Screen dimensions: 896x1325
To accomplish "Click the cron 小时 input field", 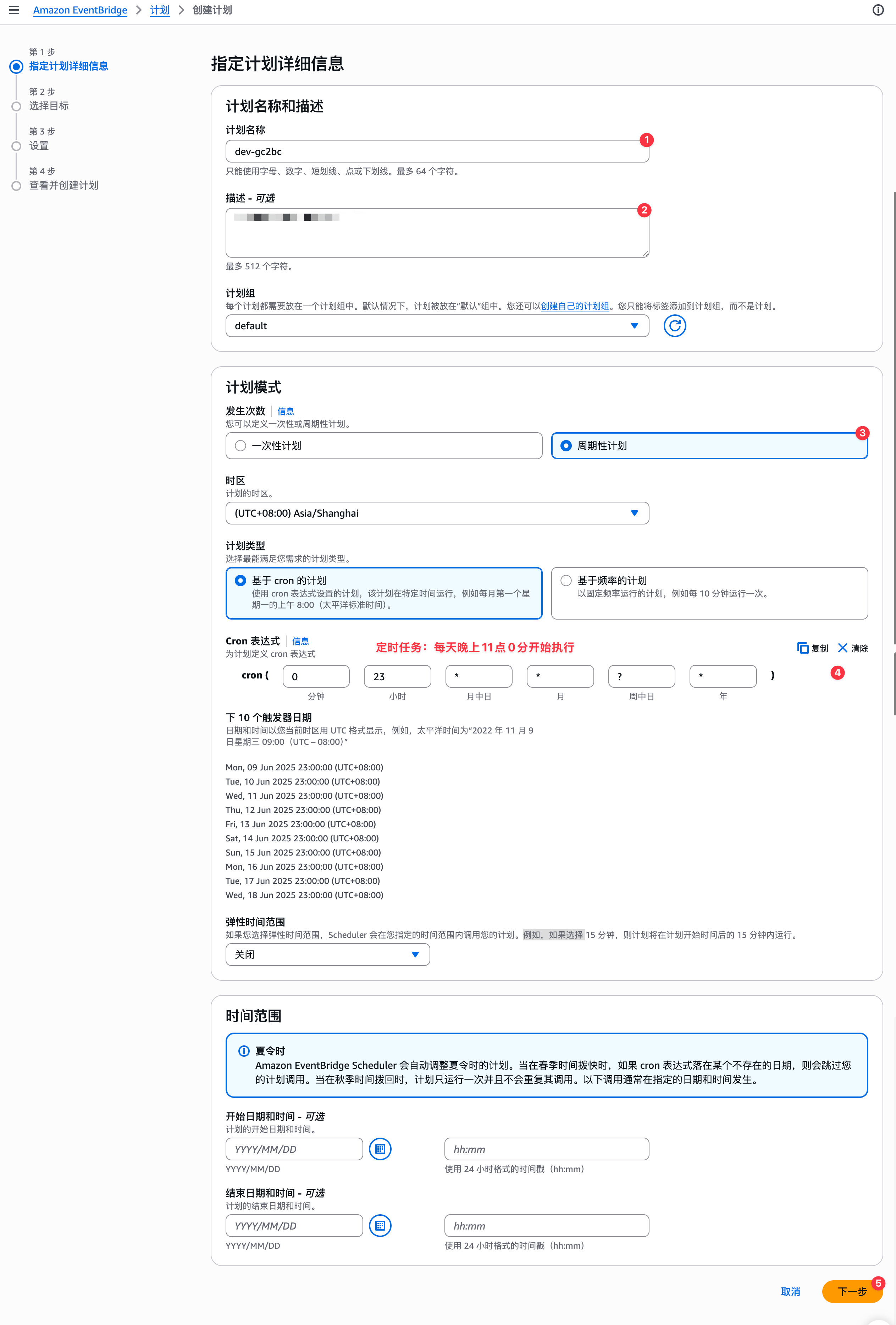I will (x=397, y=676).
